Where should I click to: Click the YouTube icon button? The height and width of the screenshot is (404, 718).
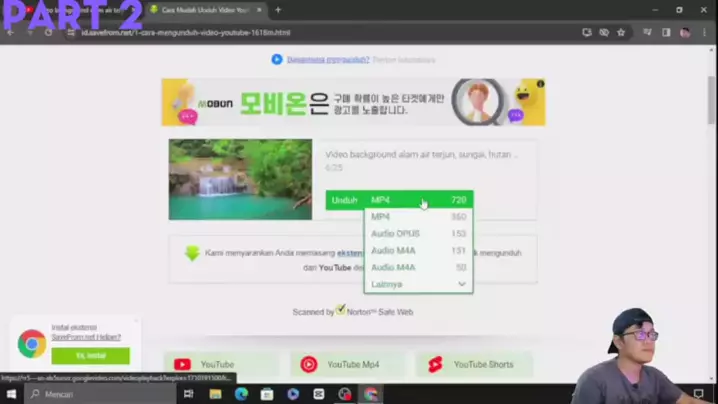[x=182, y=365]
